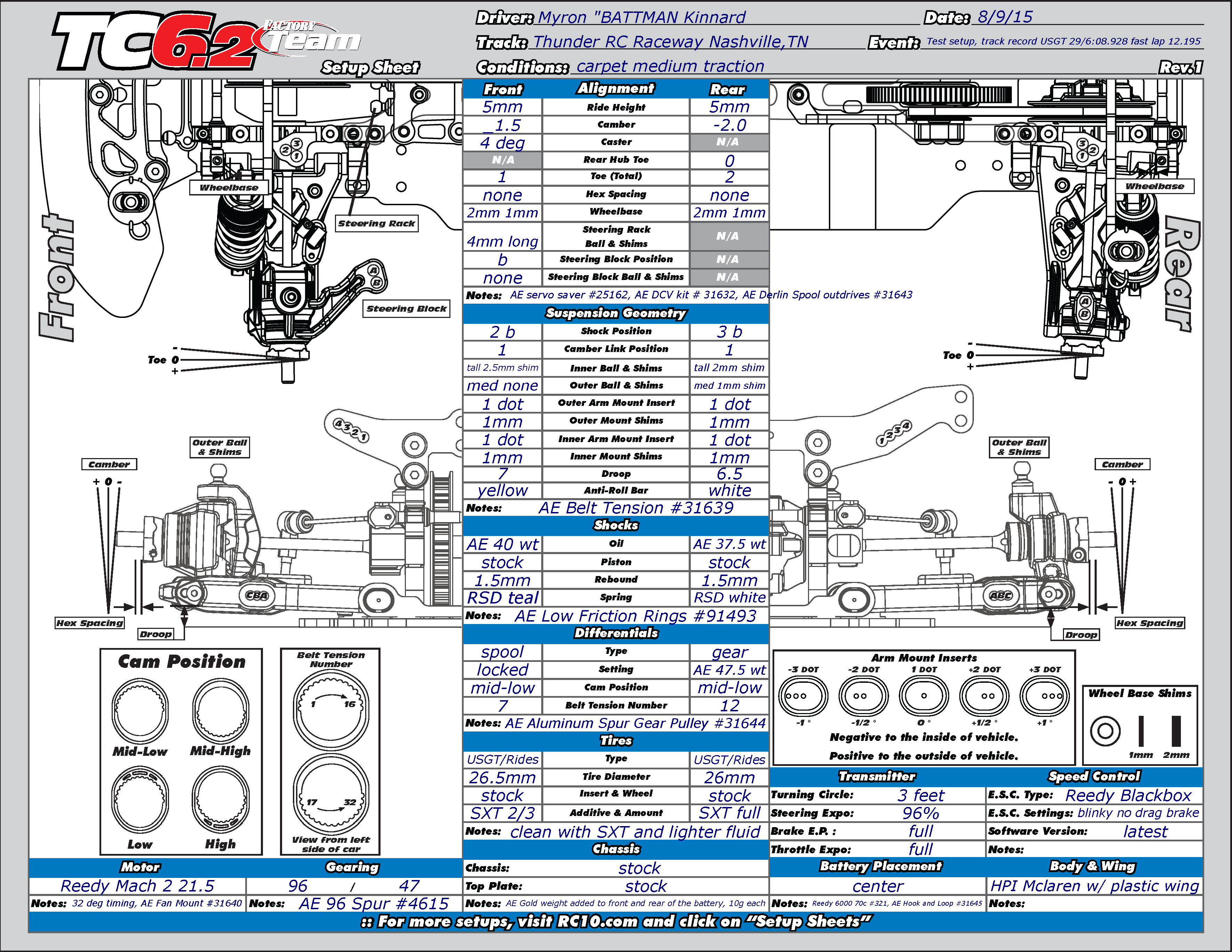Image resolution: width=1232 pixels, height=952 pixels.
Task: Click the front Shock Position 2 b
Action: [x=502, y=331]
